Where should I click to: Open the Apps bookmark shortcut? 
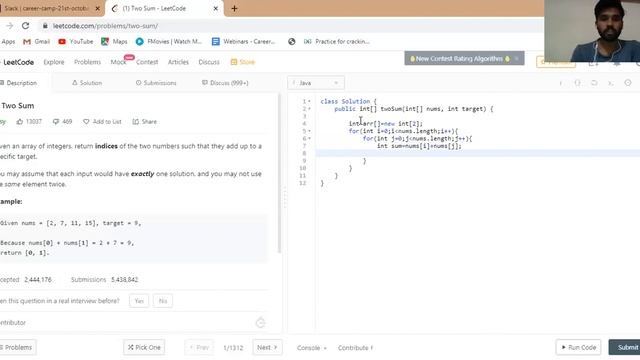tap(8, 42)
